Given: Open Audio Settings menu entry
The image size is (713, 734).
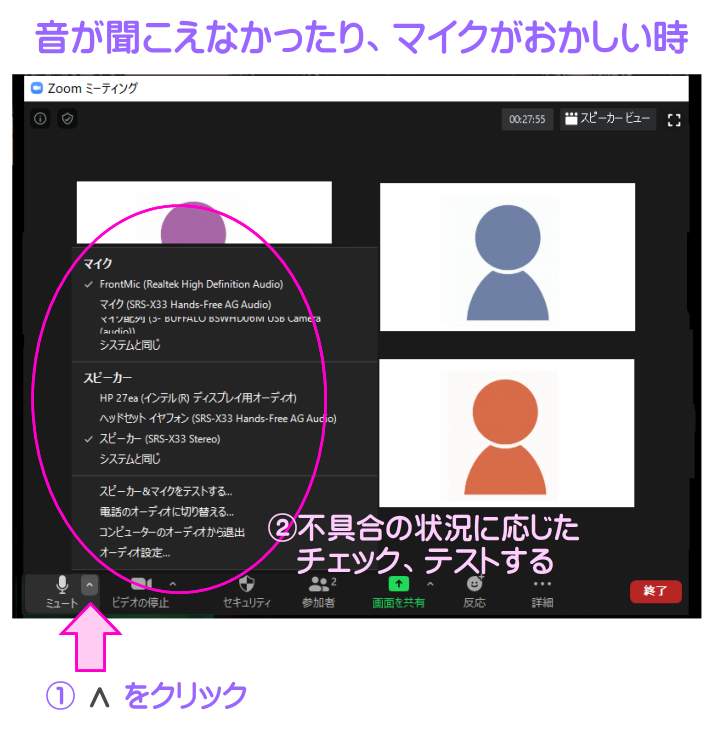Looking at the screenshot, I should point(134,552).
